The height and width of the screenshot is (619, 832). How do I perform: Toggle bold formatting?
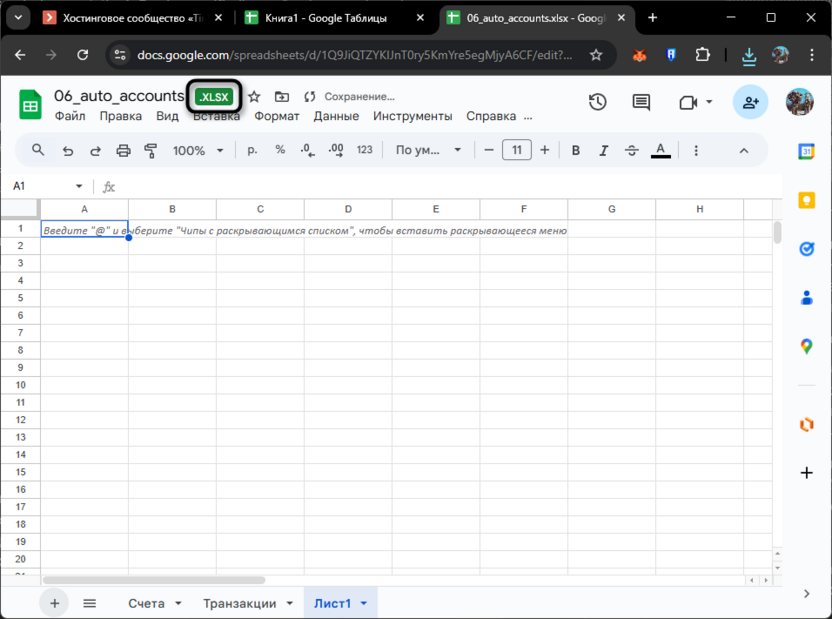[576, 149]
